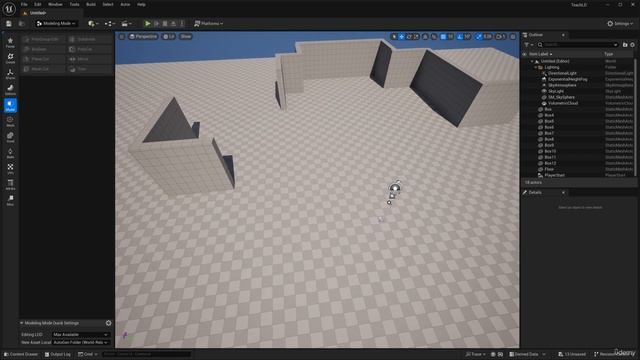640x360 pixels.
Task: Collapse the Untitled (Editor) world node
Action: (x=532, y=61)
